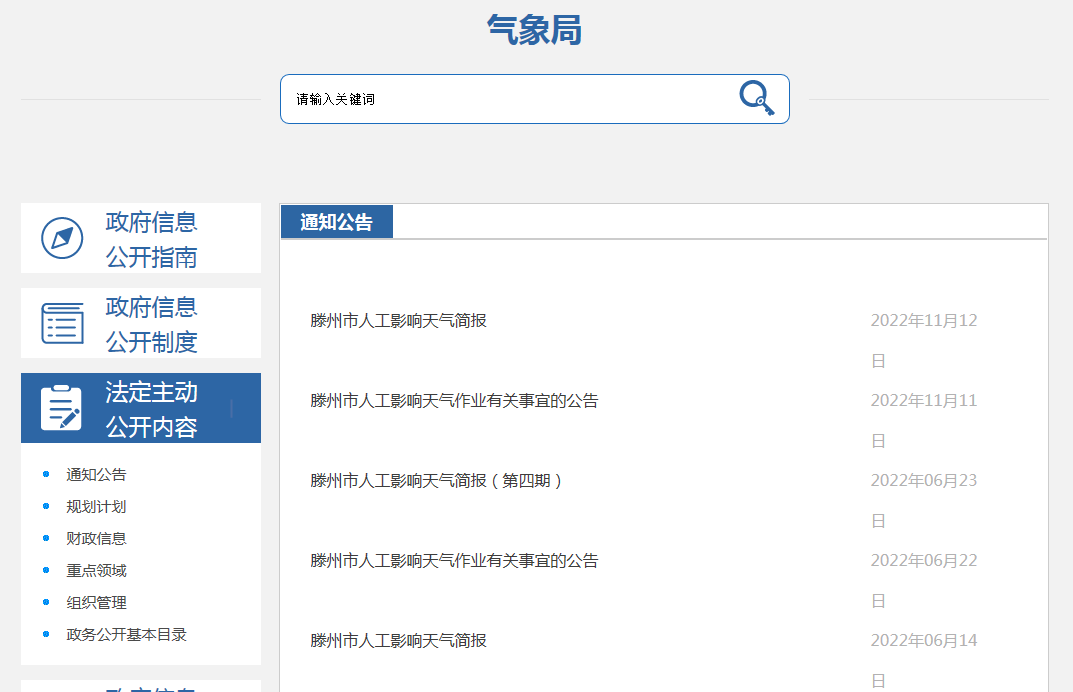
Task: Open 政务公开基本目录 in the sidebar
Action: tap(127, 635)
